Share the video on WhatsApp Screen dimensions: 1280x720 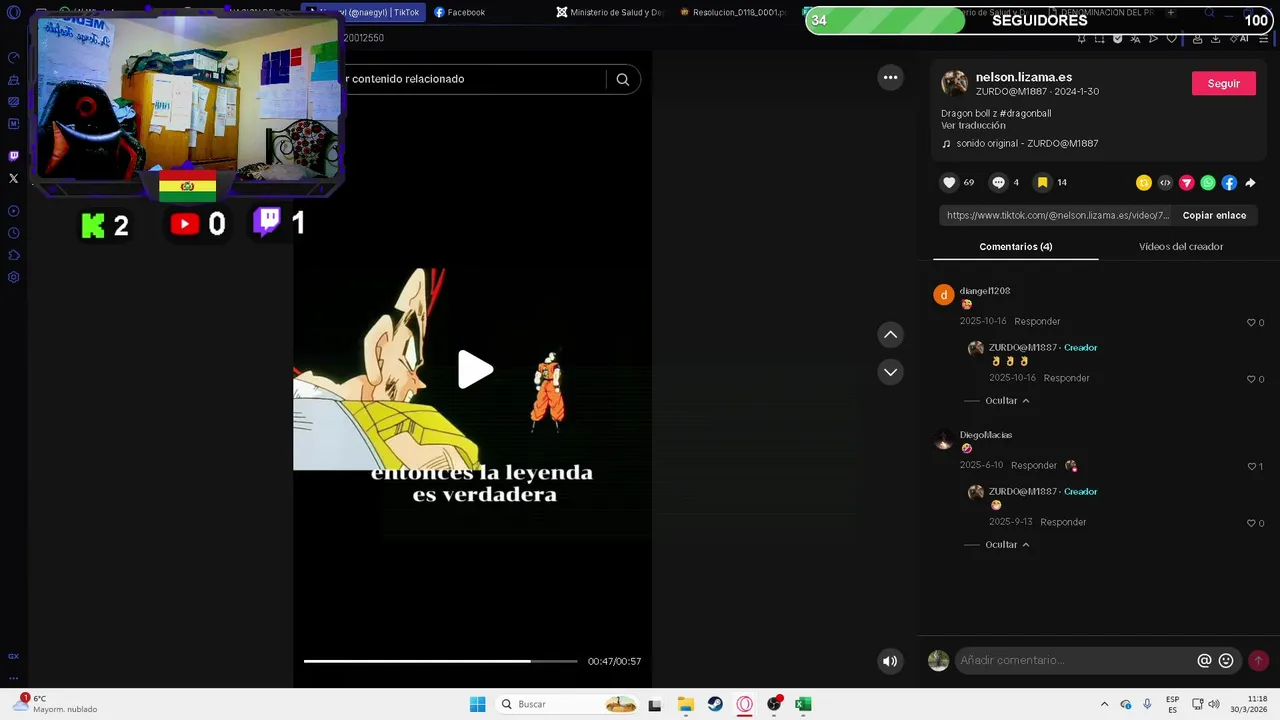(1208, 183)
